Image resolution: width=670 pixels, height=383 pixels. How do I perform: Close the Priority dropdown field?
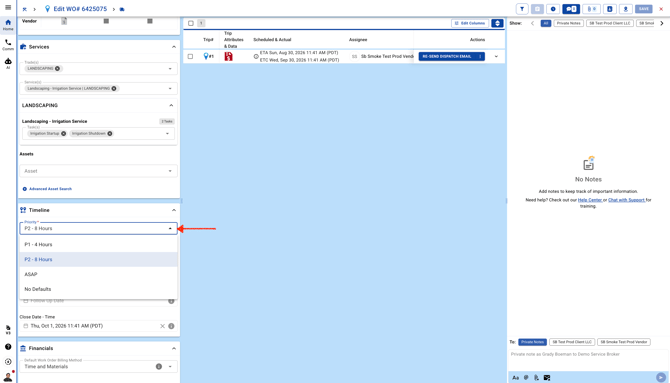click(x=98, y=228)
